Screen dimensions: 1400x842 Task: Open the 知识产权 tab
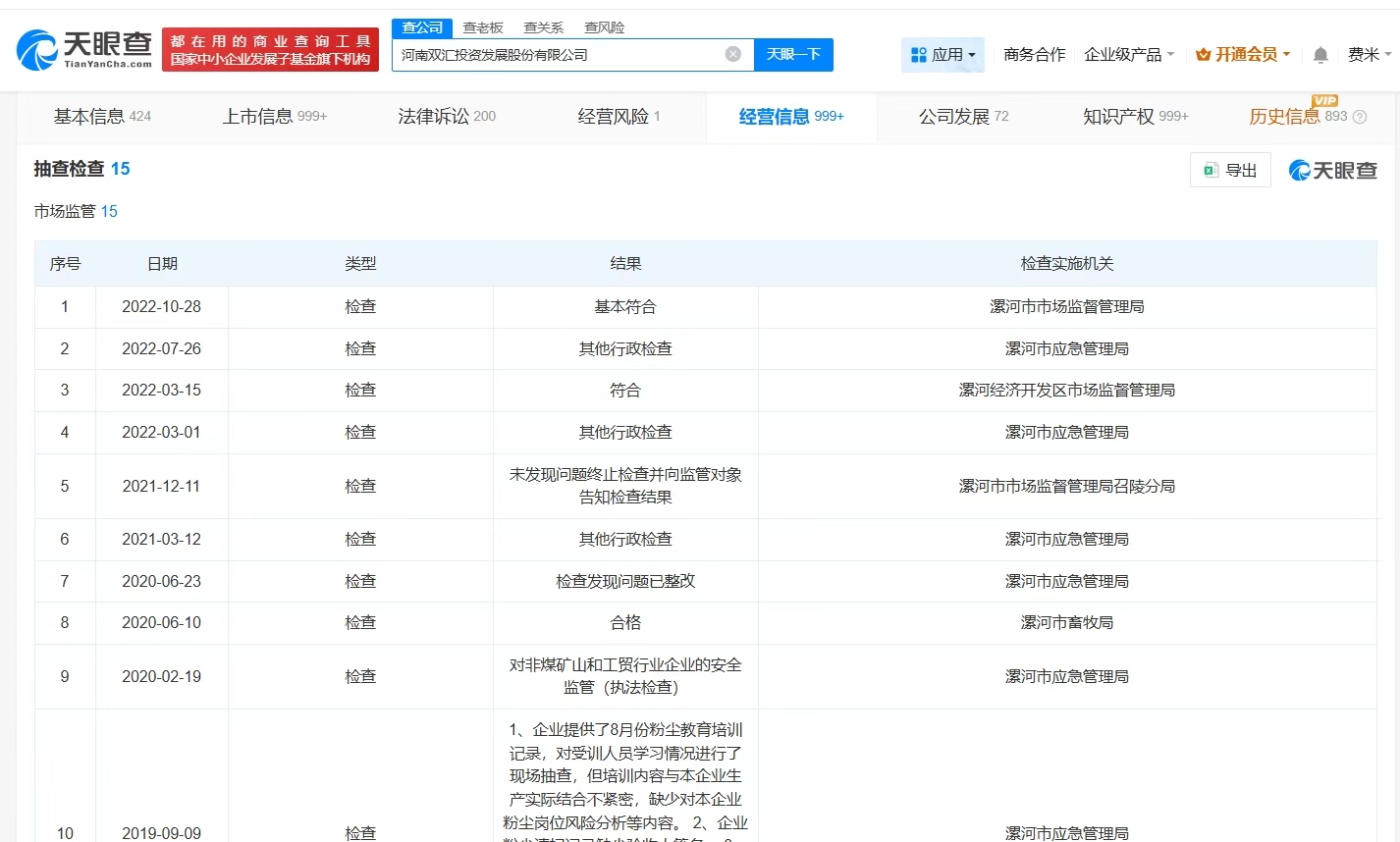[1135, 117]
